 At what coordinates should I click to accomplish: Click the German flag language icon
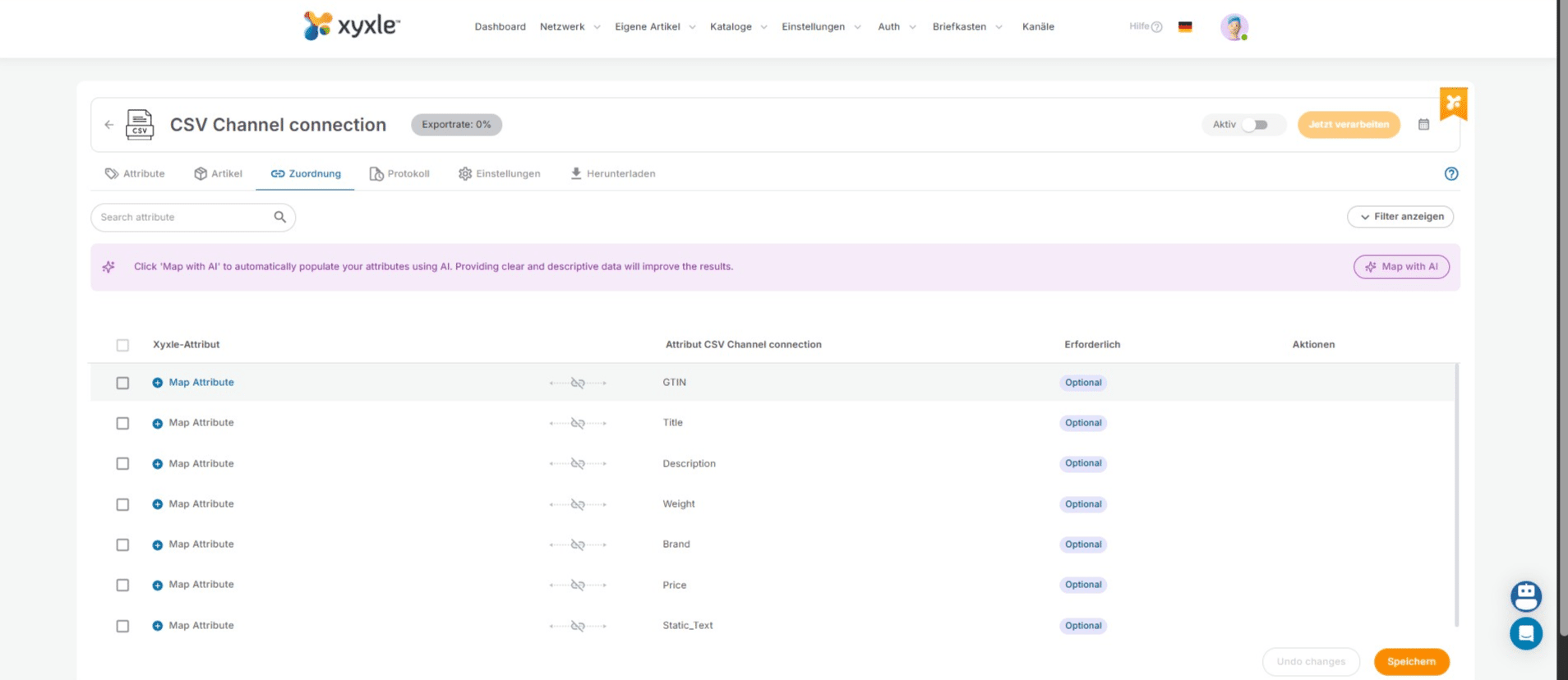1185,27
